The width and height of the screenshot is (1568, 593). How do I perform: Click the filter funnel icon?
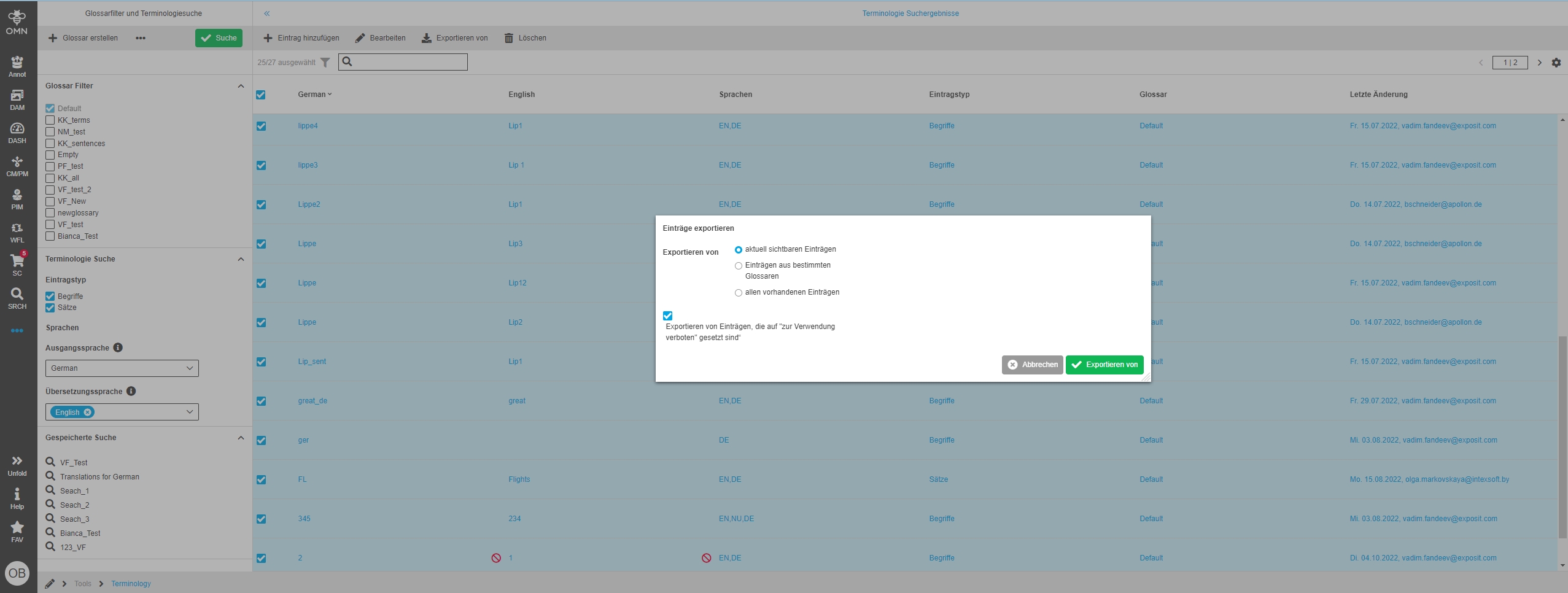(x=325, y=63)
